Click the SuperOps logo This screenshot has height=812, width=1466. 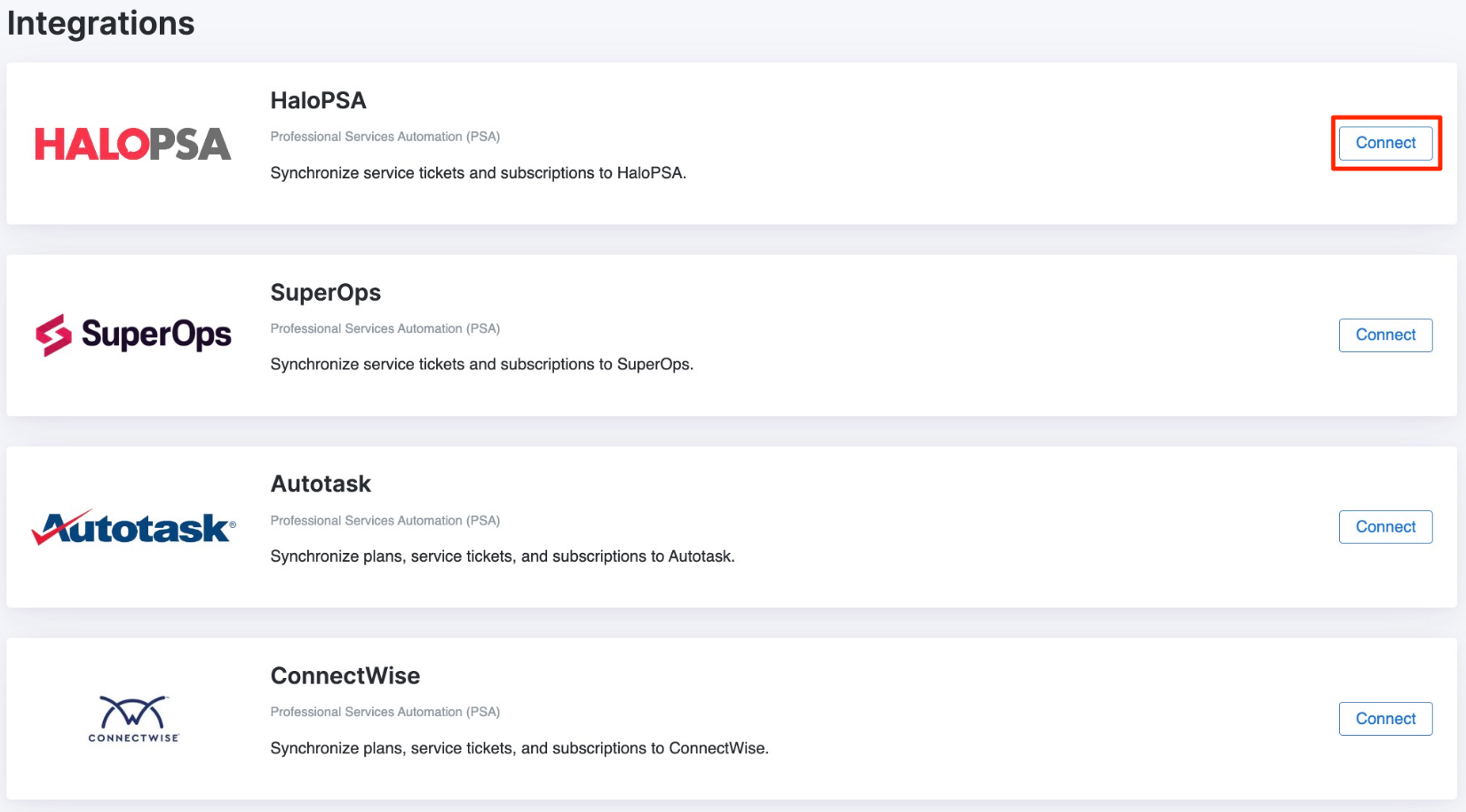click(133, 335)
